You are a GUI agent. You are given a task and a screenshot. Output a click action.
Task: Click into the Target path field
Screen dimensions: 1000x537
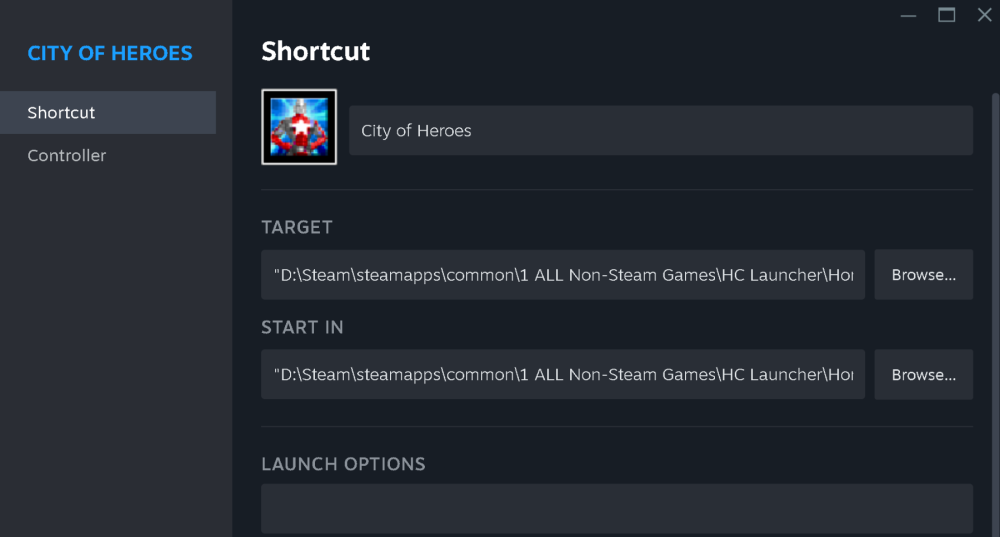[x=563, y=275]
